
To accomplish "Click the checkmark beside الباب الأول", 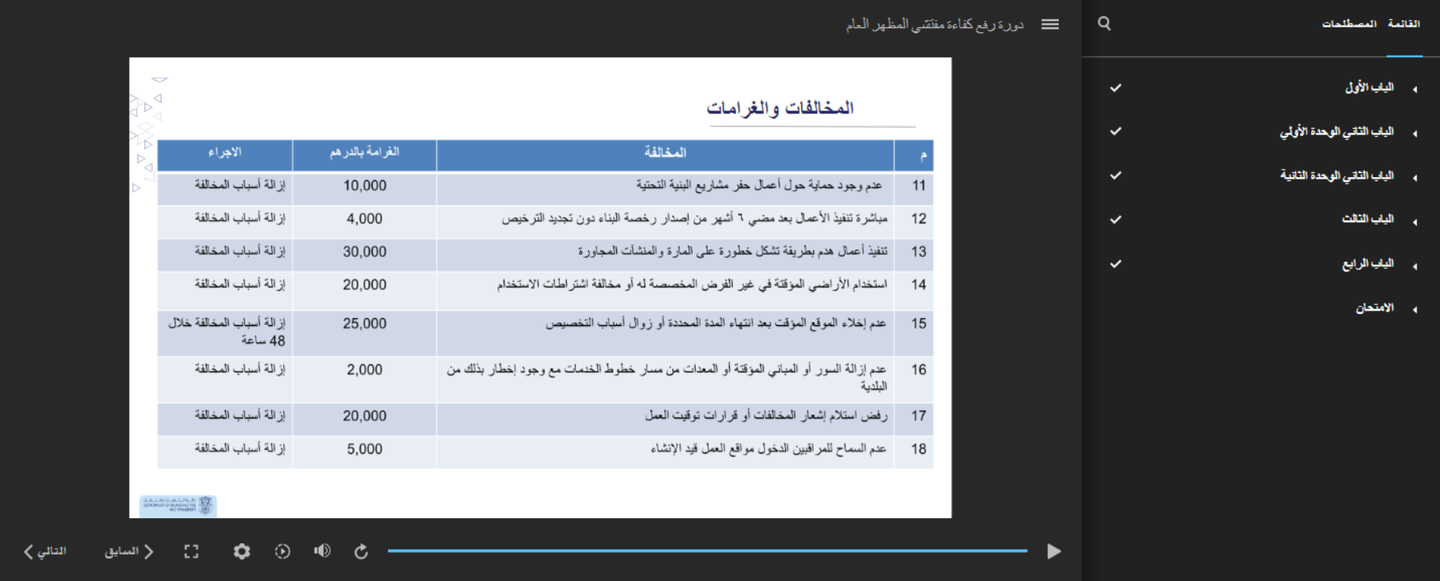I will coord(1116,88).
